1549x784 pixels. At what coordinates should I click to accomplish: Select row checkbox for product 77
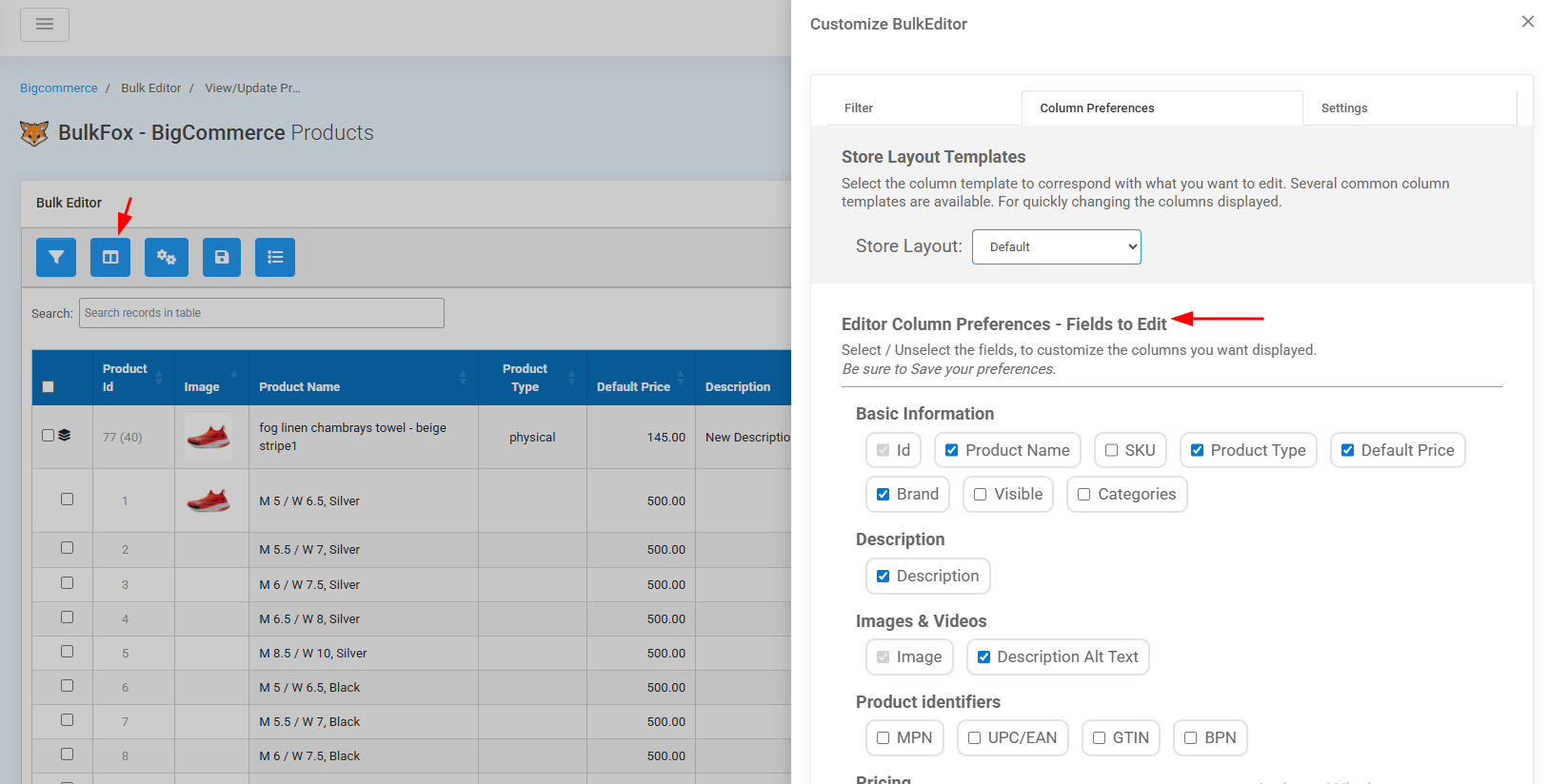(x=48, y=435)
